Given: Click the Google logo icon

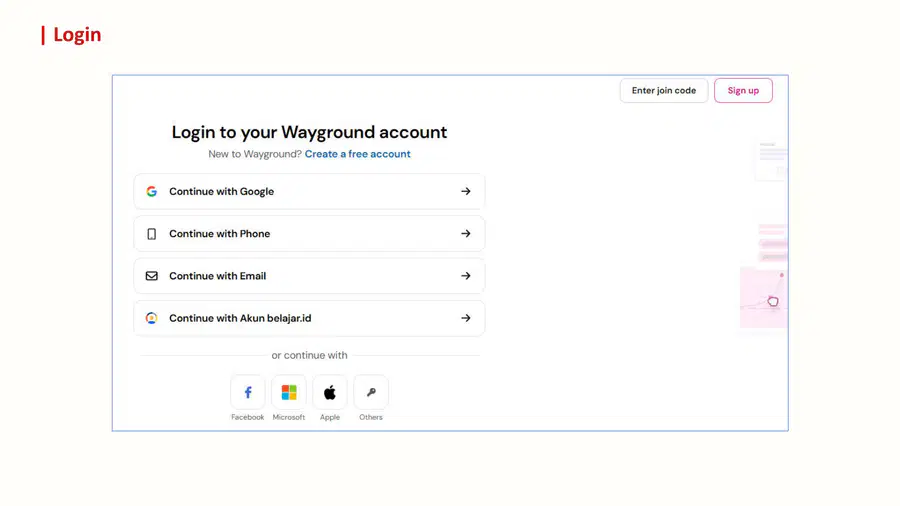Looking at the screenshot, I should tap(152, 192).
